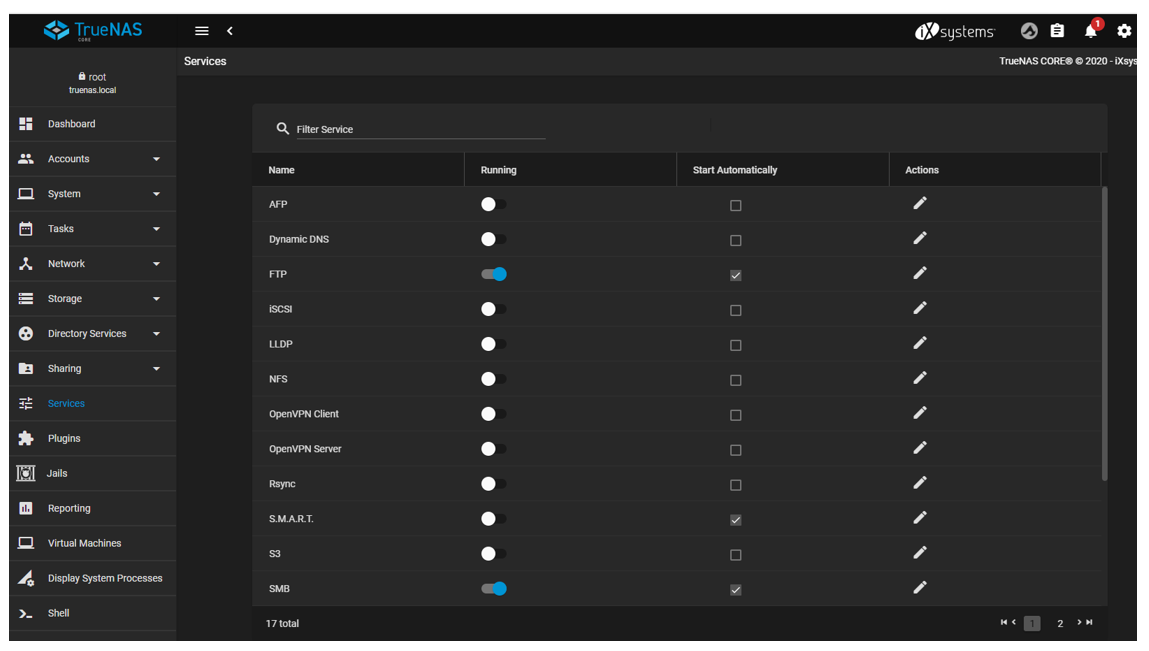This screenshot has height=651, width=1149.
Task: Edit the OpenVPN Client configuration
Action: tap(920, 413)
